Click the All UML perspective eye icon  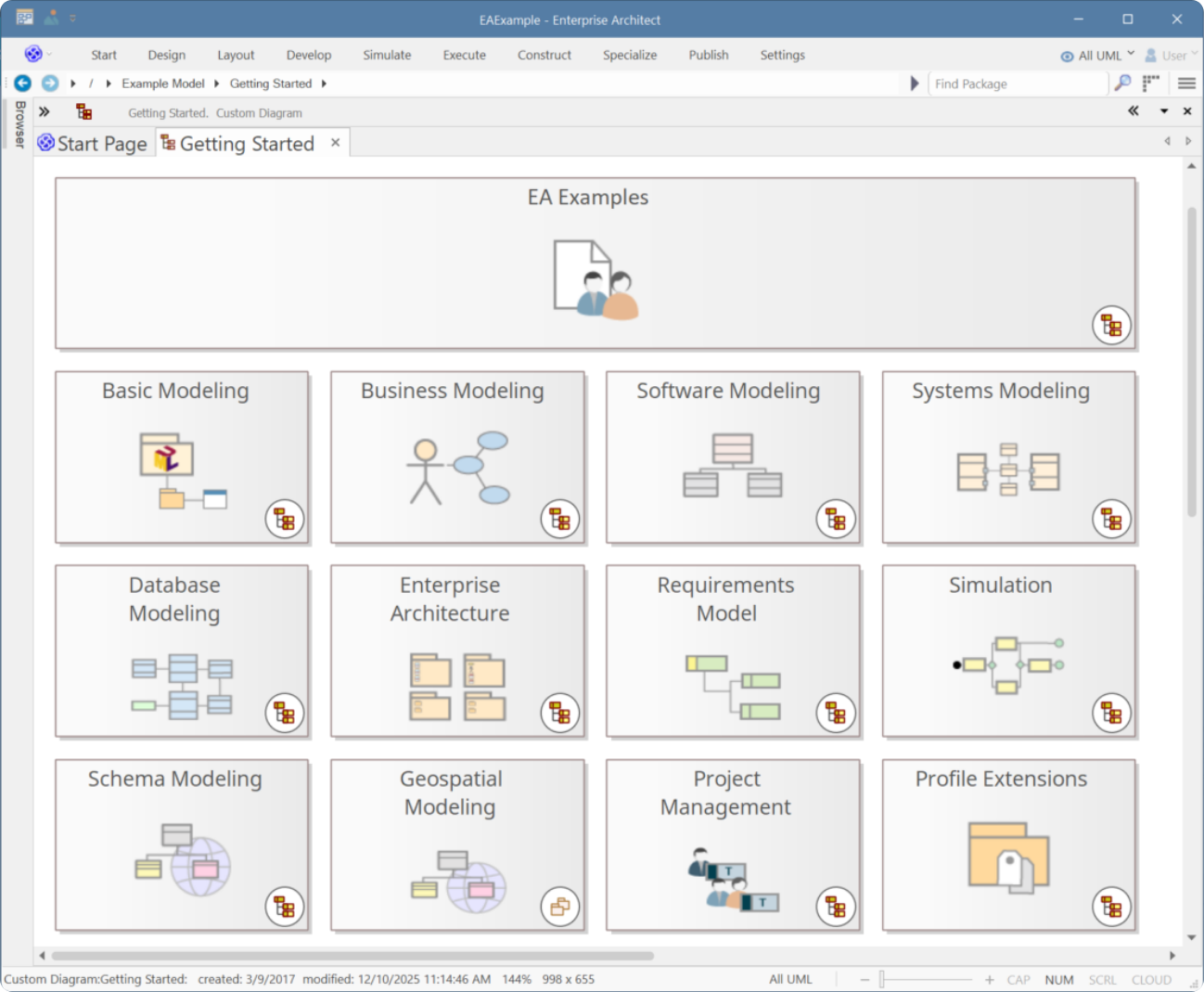click(x=1068, y=57)
